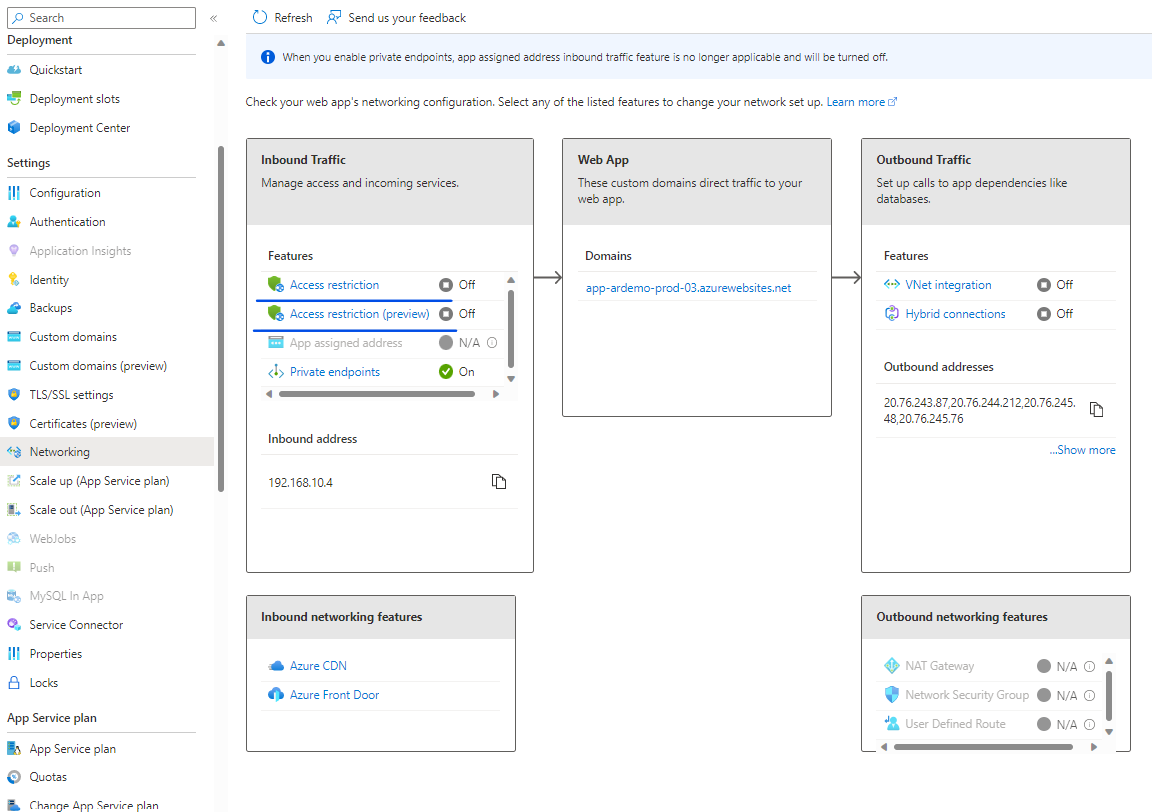Open Configuration in the Settings menu
The width and height of the screenshot is (1152, 812).
click(65, 193)
